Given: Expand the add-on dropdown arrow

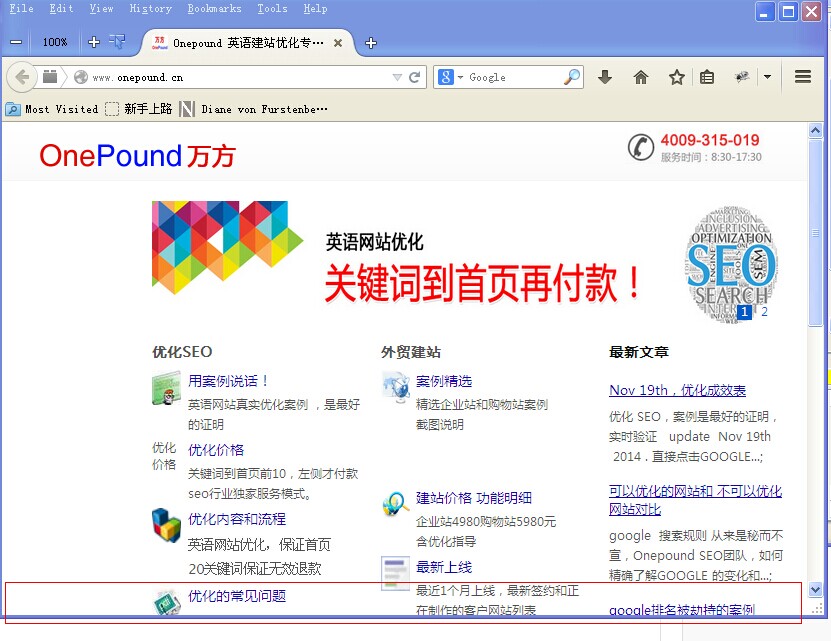Looking at the screenshot, I should pos(767,77).
